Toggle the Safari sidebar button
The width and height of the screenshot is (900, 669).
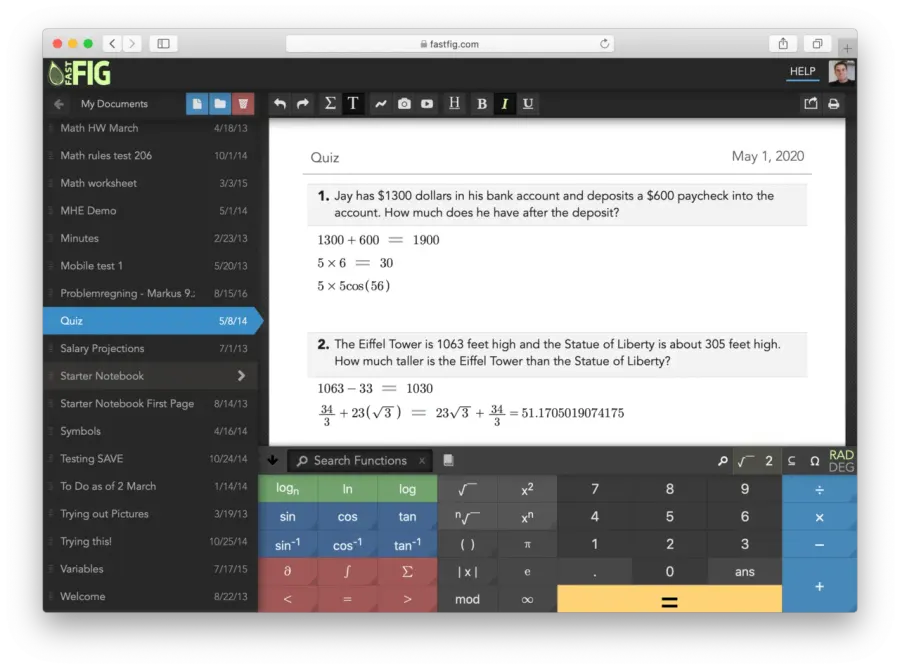(164, 44)
